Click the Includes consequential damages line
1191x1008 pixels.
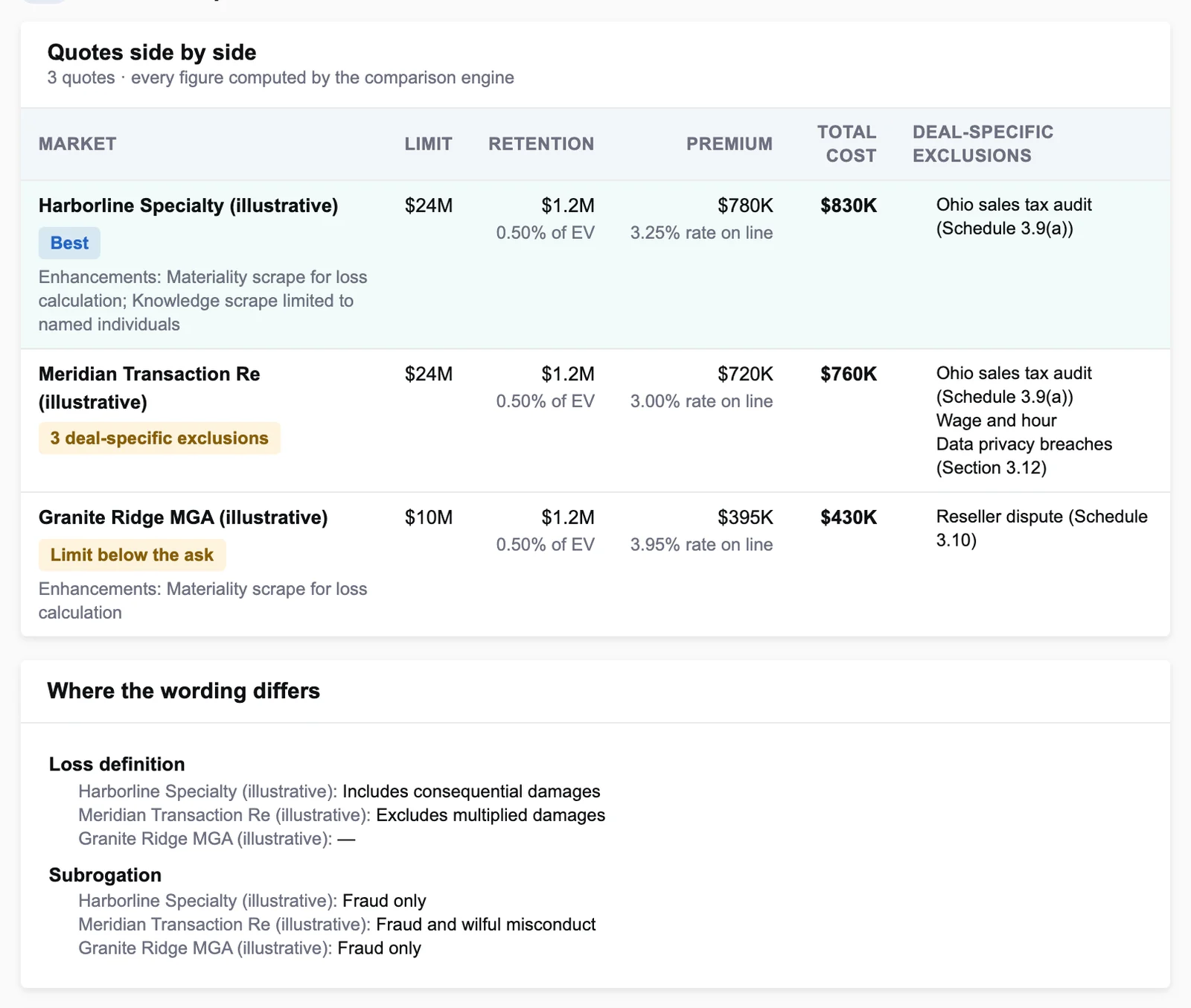[x=339, y=791]
